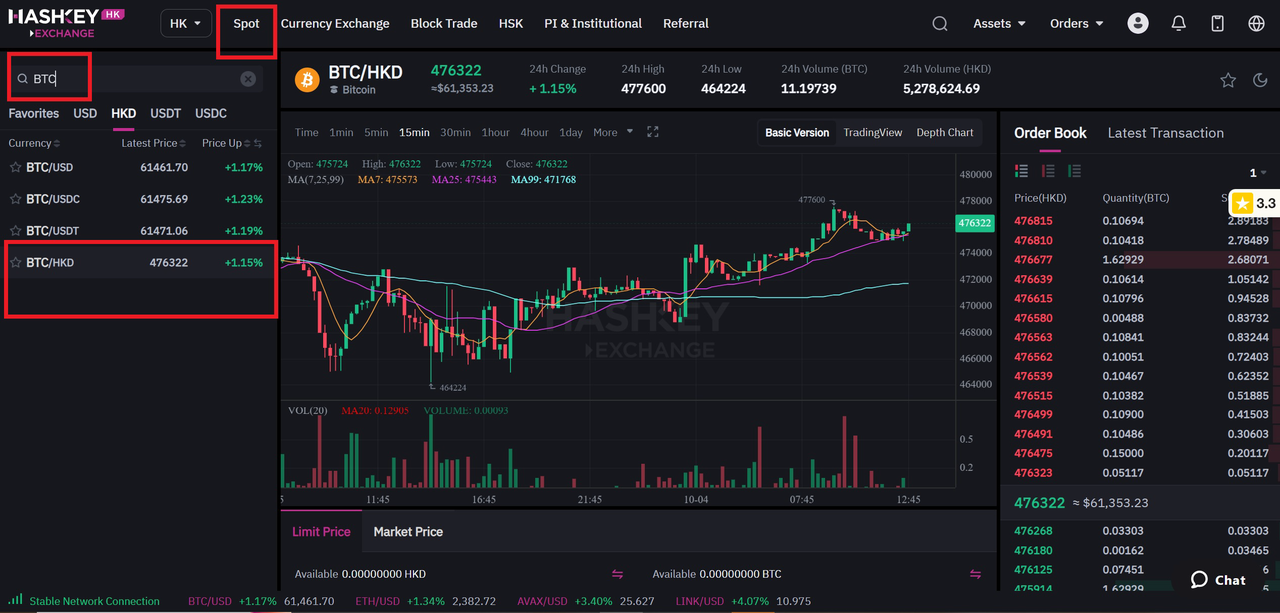Select the Market Price order tab
Image resolution: width=1280 pixels, height=613 pixels.
[408, 531]
